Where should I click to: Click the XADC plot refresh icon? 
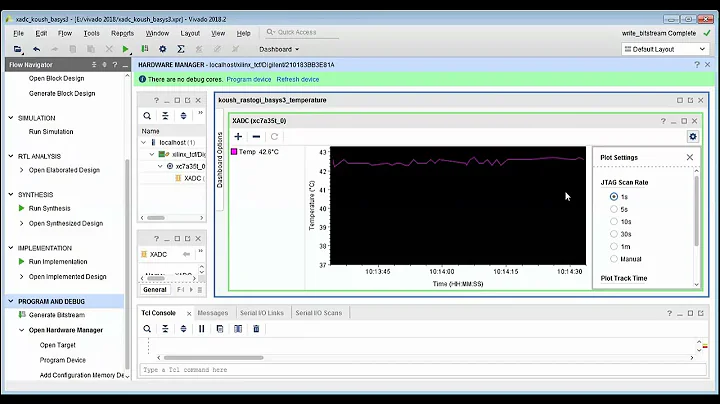pyautogui.click(x=274, y=136)
